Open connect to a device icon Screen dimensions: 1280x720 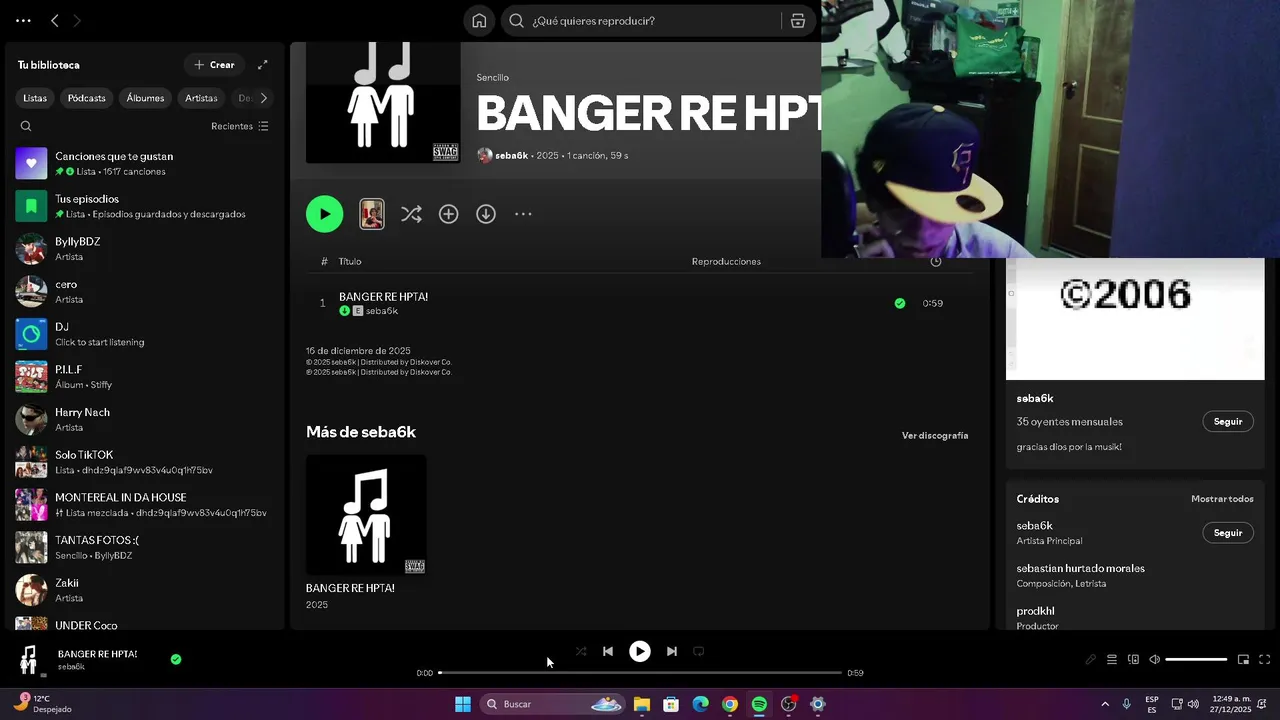pos(1133,659)
